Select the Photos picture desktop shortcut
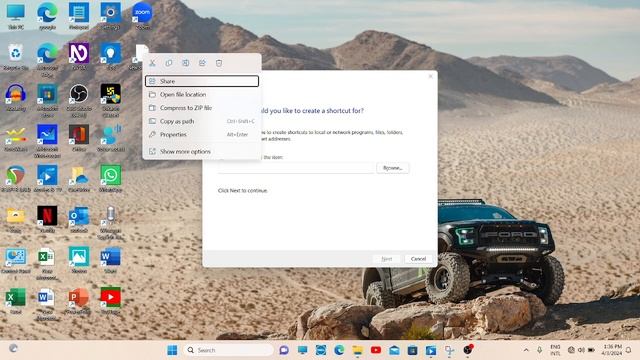The width and height of the screenshot is (640, 360). click(x=79, y=260)
